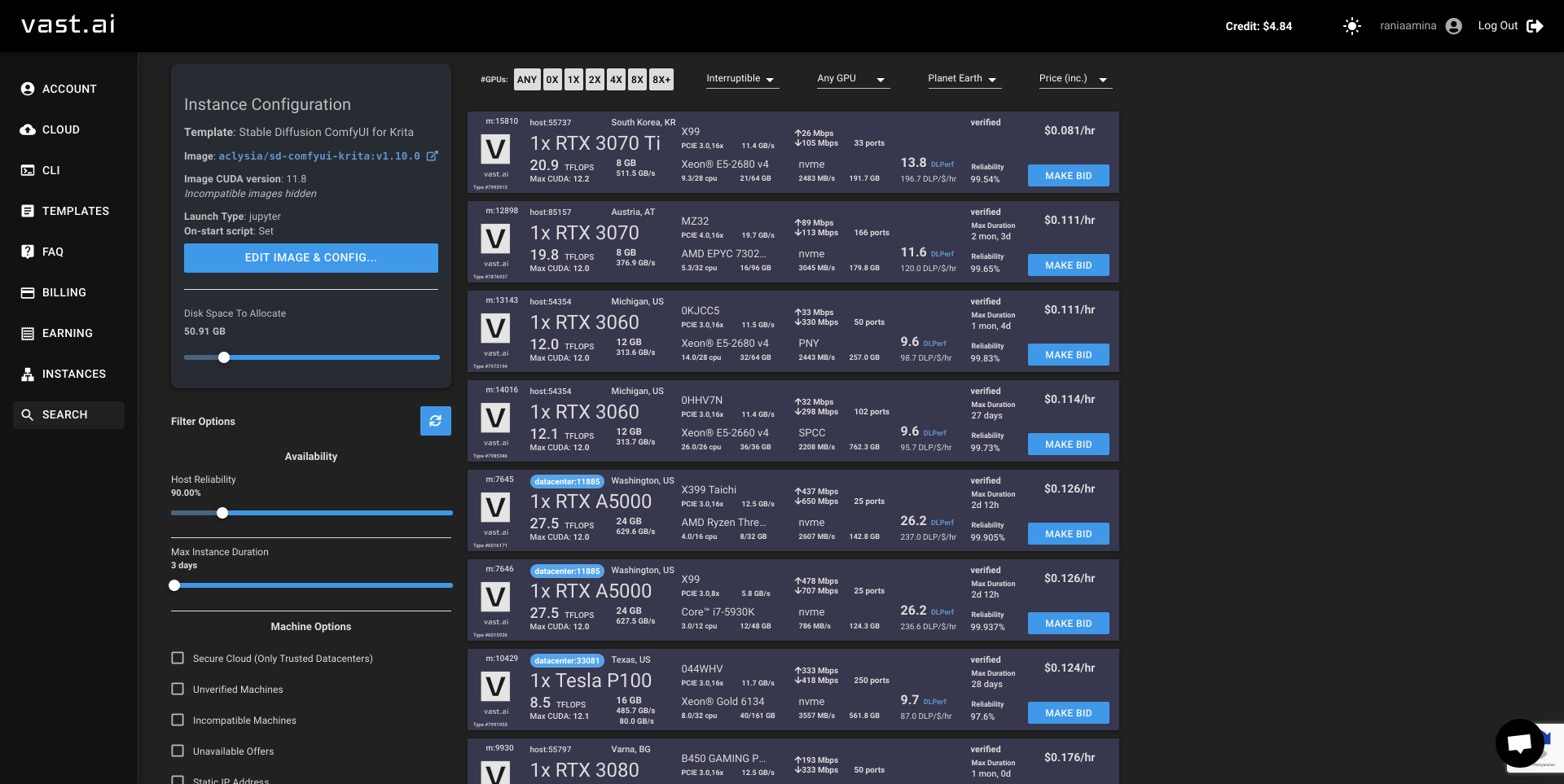Check the Unavailable Offers option
Screen dimensions: 1564x784
pyautogui.click(x=178, y=751)
